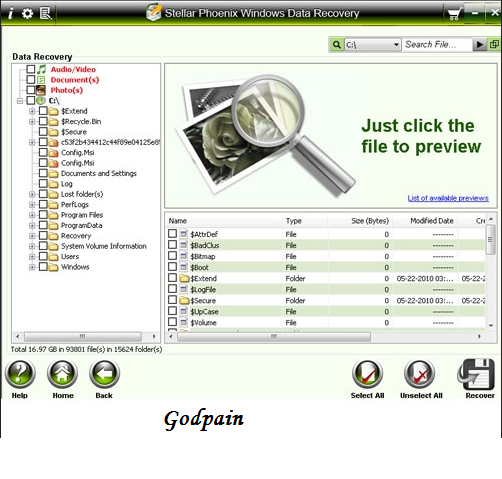Expand the ProgramData folder node

[x=32, y=226]
